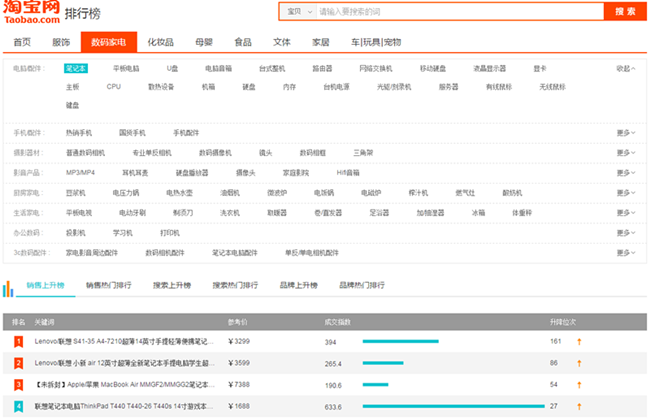650x419 pixels.
Task: Open the CPU subcategory
Action: point(114,87)
